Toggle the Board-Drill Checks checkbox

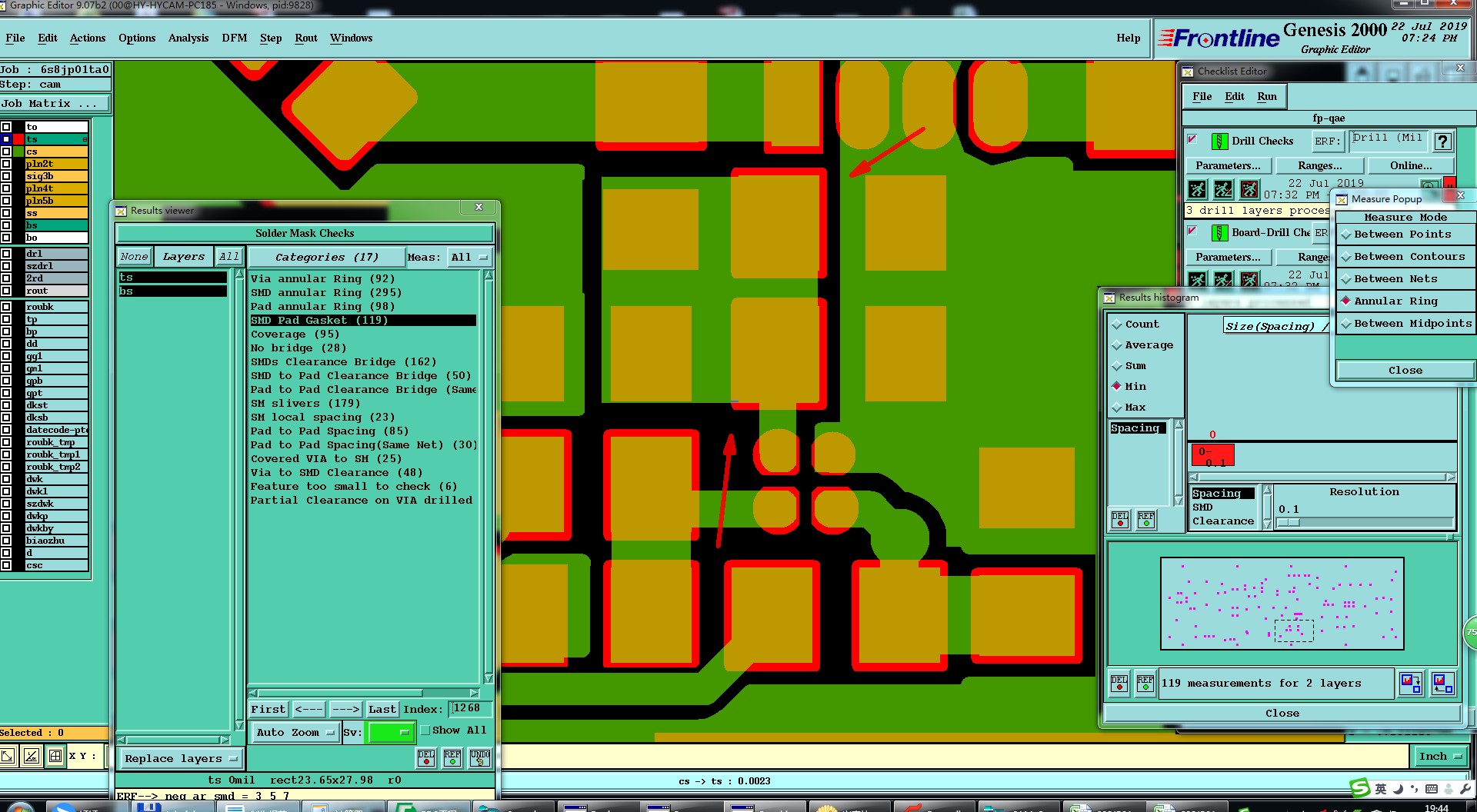(1192, 231)
